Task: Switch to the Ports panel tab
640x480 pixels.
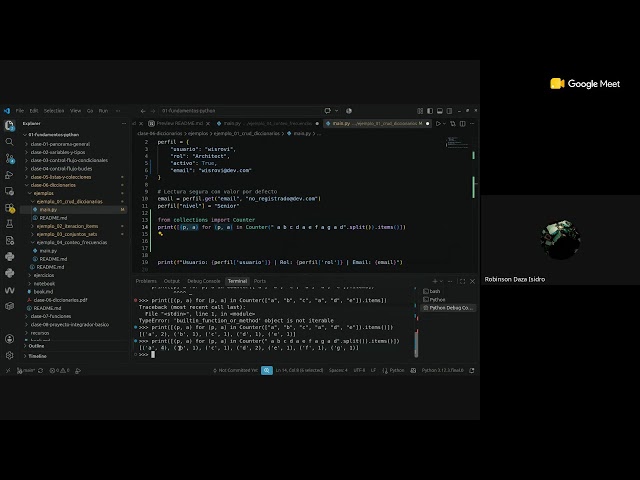Action: [260, 281]
